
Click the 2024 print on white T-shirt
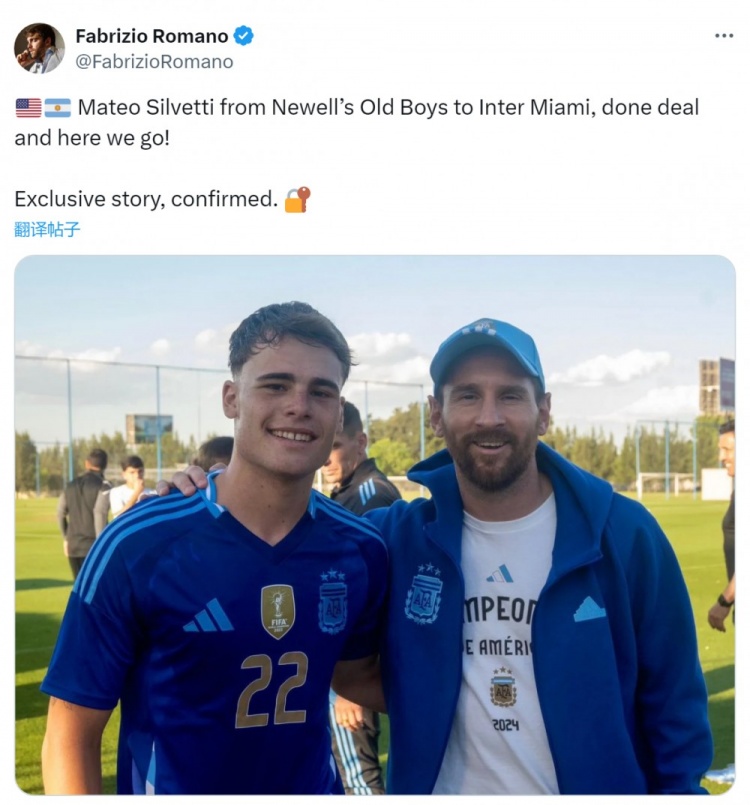505,725
